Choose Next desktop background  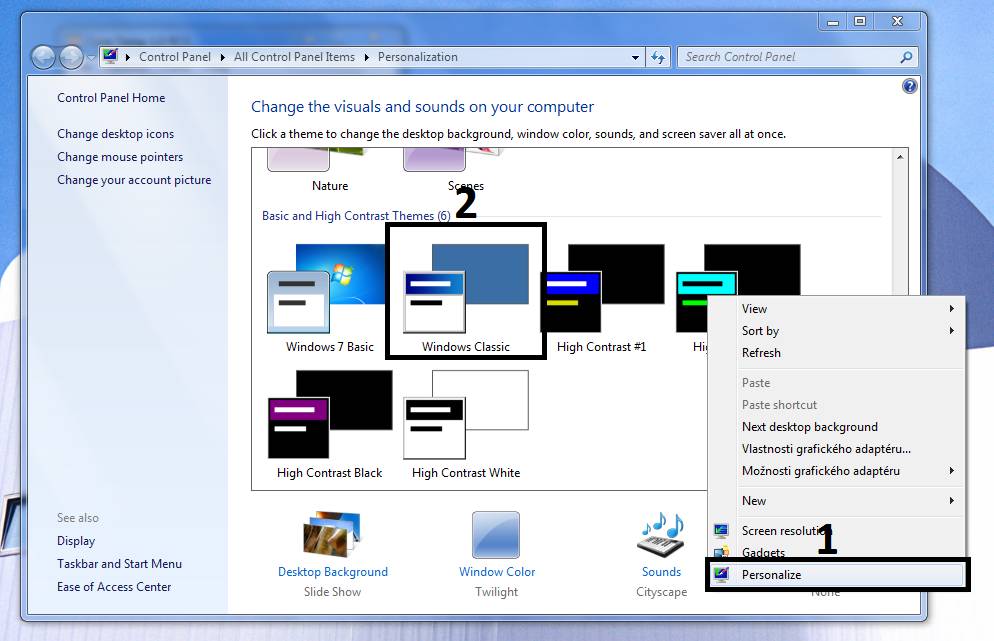click(x=836, y=427)
